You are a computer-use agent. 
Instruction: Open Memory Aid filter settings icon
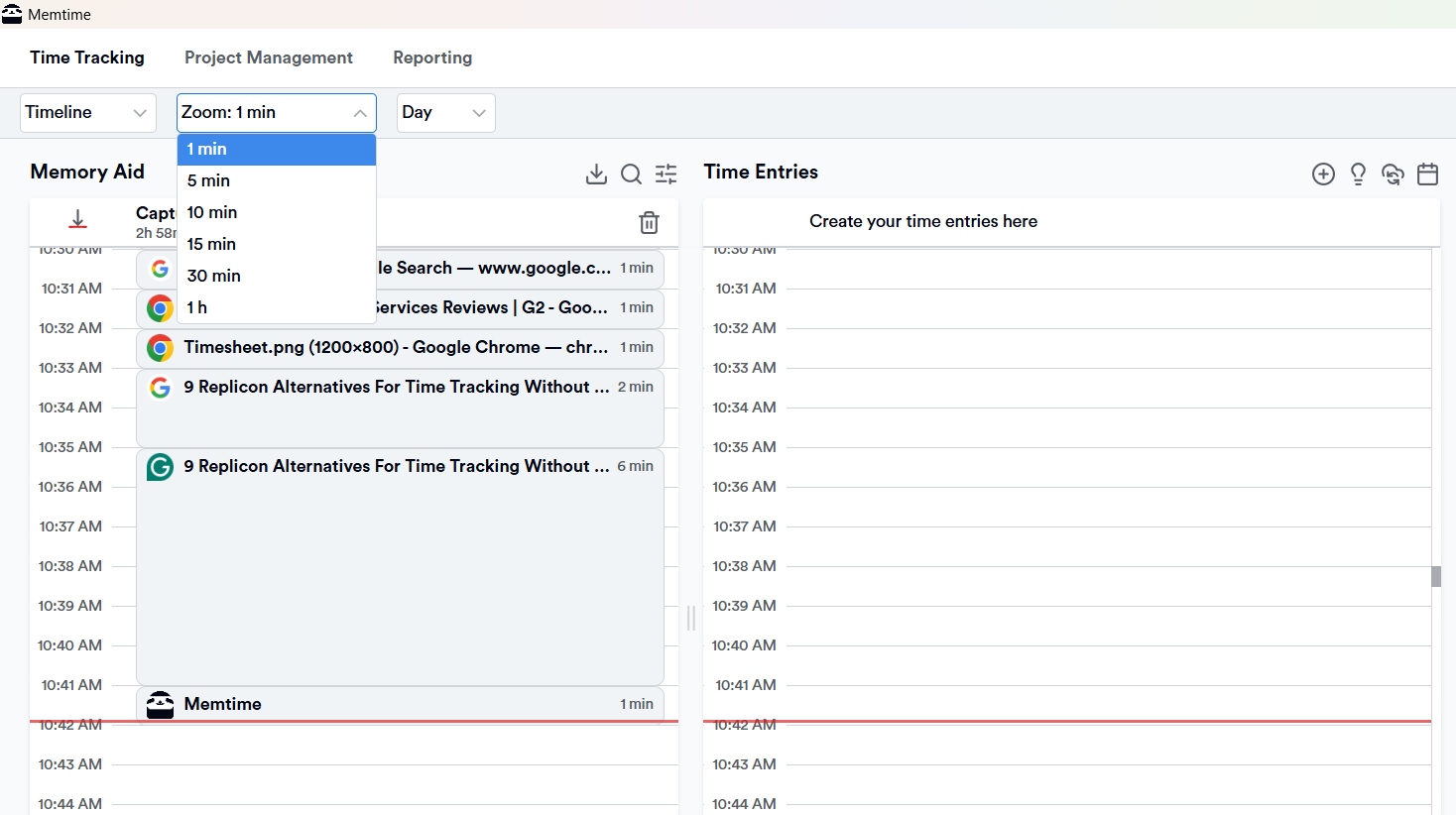coord(667,174)
